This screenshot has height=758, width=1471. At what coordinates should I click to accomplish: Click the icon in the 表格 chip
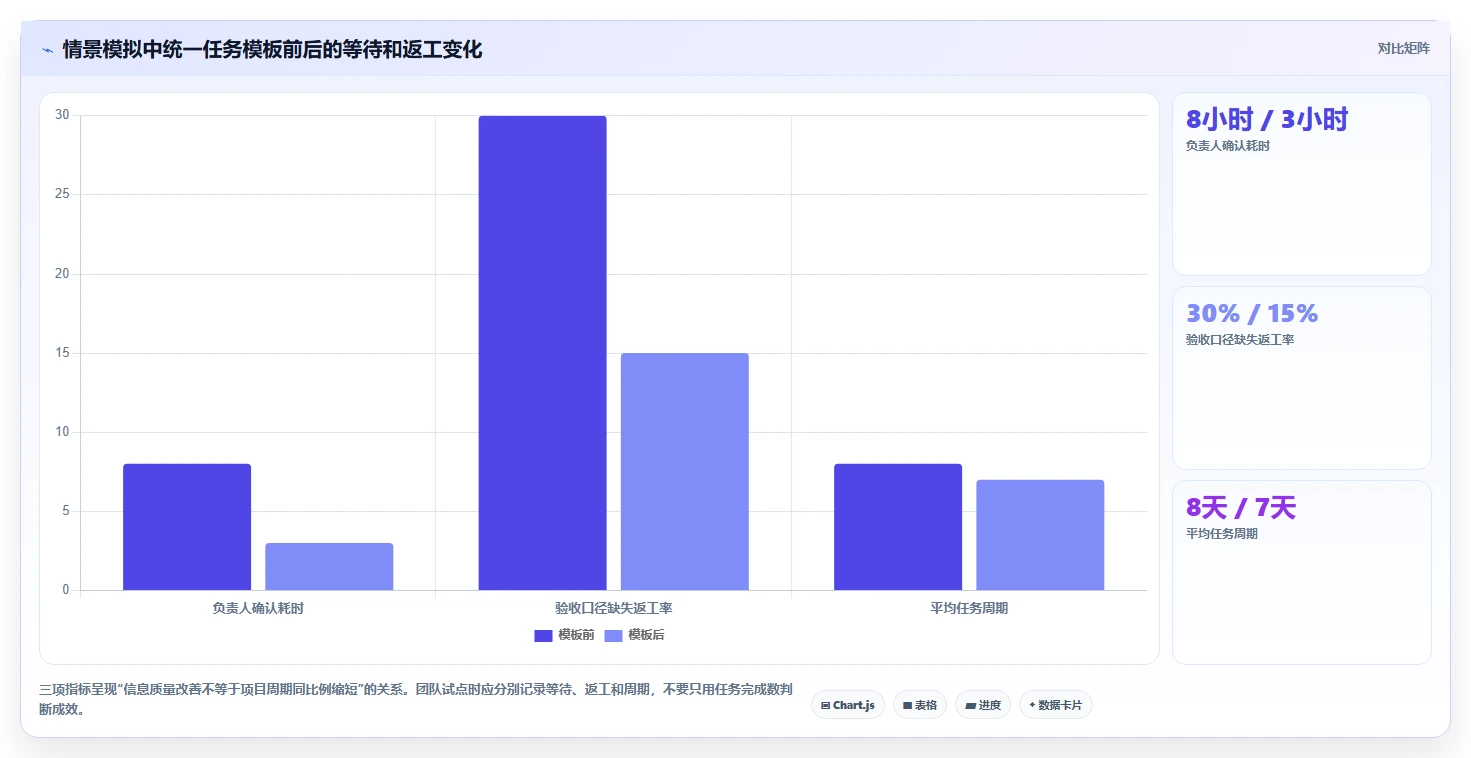907,705
